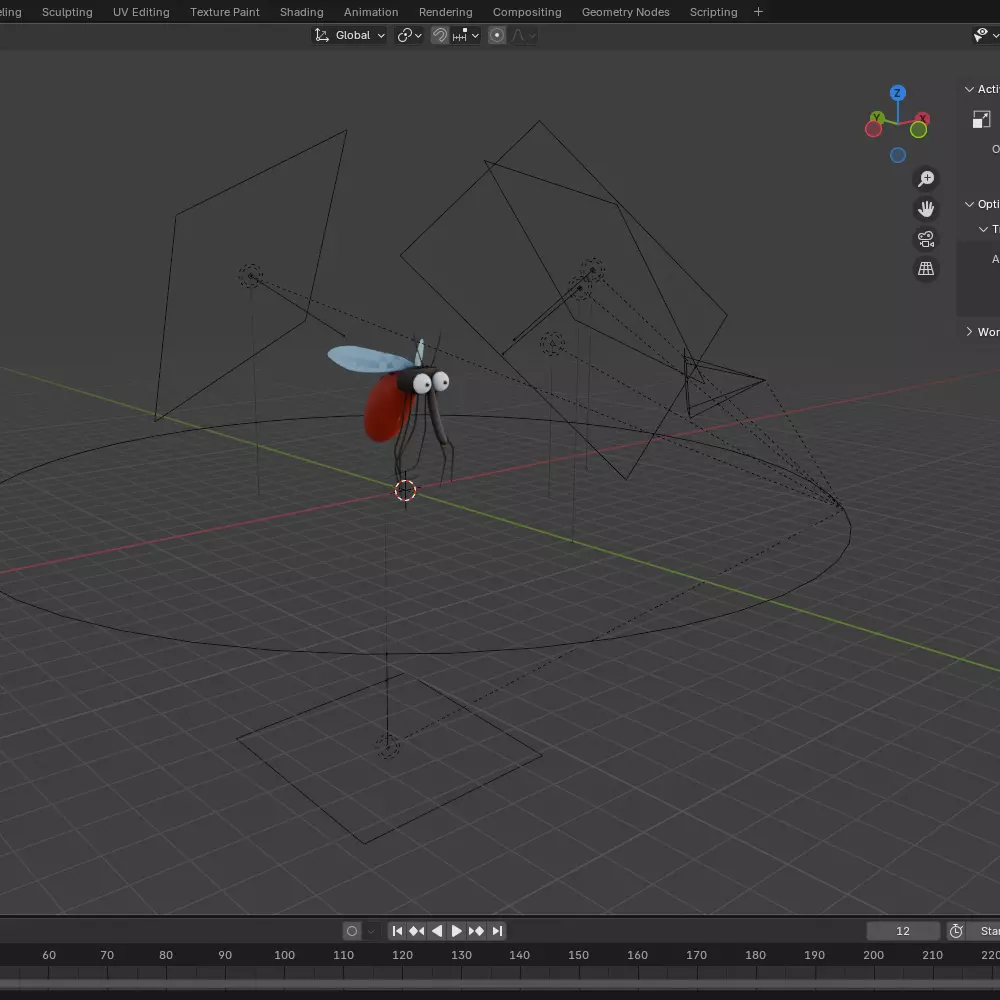Click the Y axis on navigation gizmo
The width and height of the screenshot is (1000, 1000).
(x=878, y=118)
